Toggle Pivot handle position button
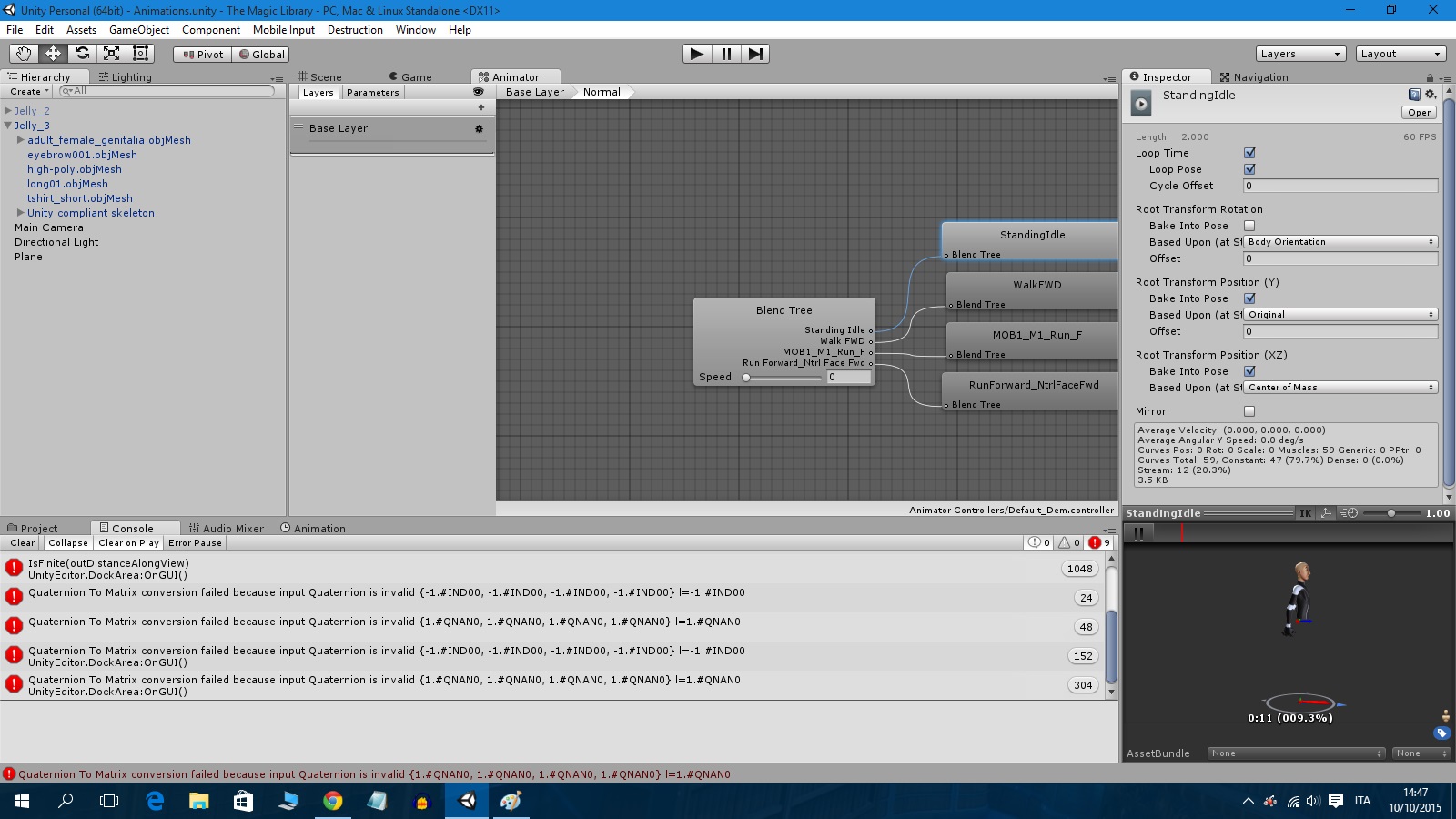 (x=203, y=55)
